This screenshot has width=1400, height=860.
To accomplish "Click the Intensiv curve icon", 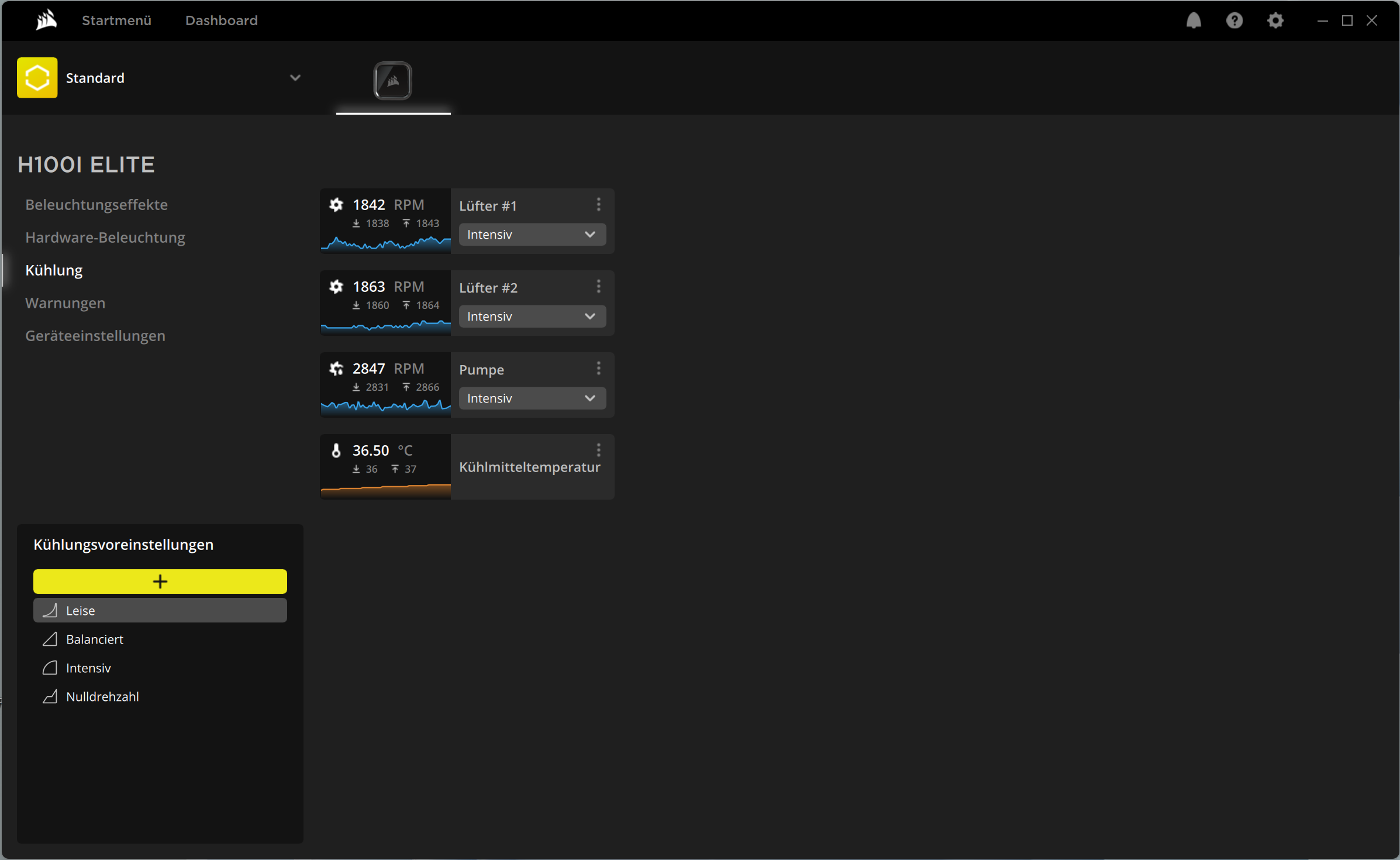I will 50,668.
